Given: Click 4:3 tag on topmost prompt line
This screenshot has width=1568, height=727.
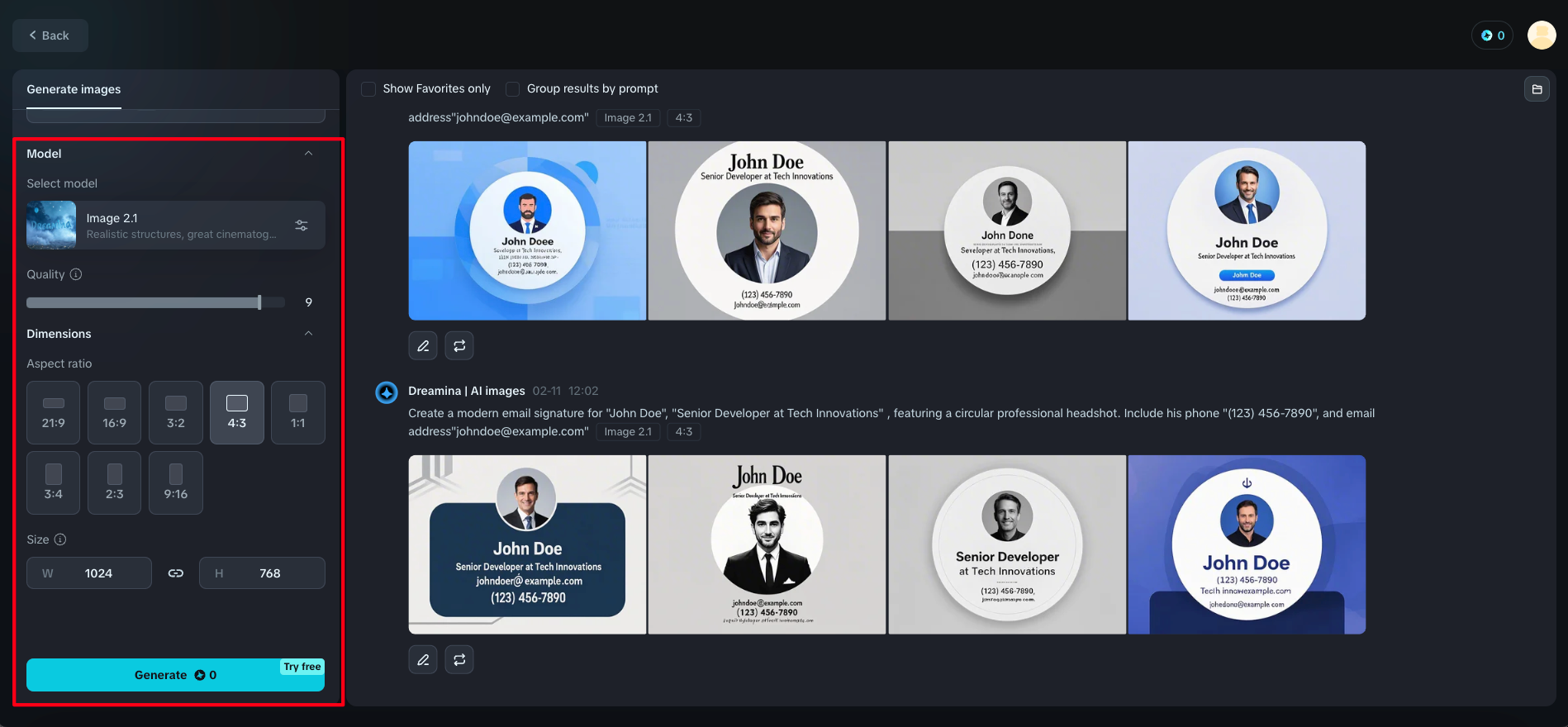Looking at the screenshot, I should [684, 118].
